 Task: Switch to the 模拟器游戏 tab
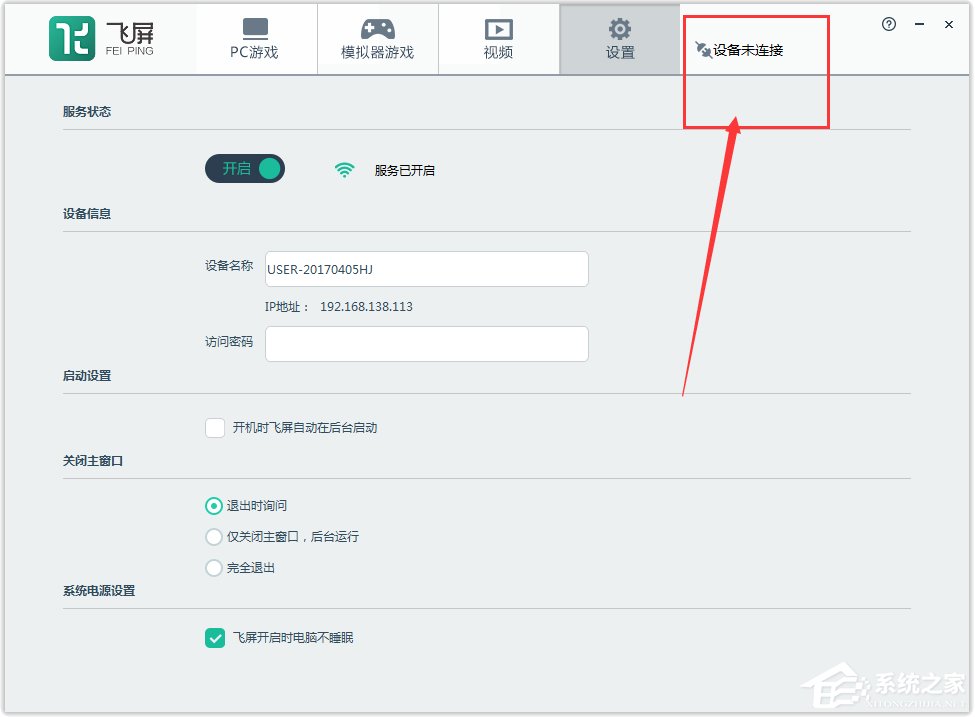pos(377,39)
